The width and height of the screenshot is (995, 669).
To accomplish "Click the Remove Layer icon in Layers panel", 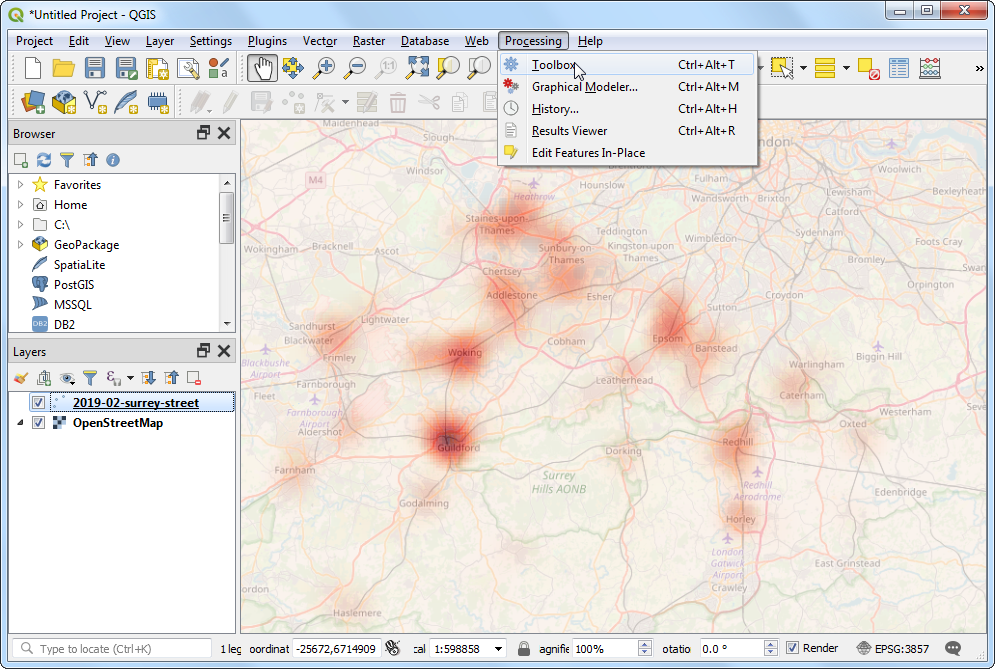I will coord(194,378).
